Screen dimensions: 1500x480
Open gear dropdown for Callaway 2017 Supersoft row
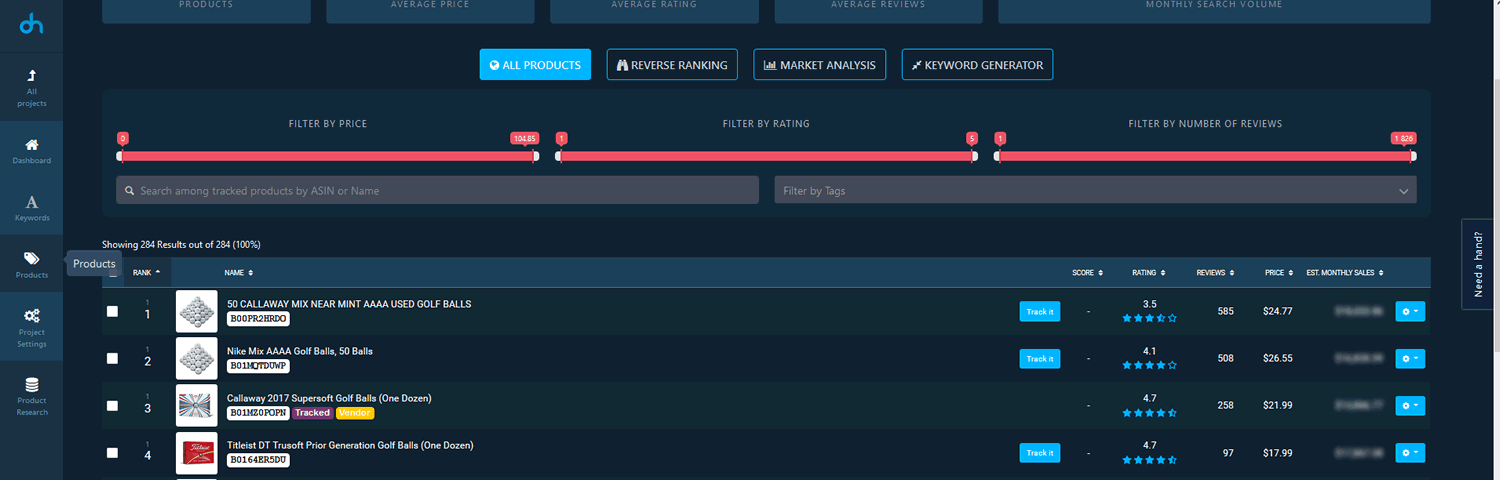(x=1410, y=405)
